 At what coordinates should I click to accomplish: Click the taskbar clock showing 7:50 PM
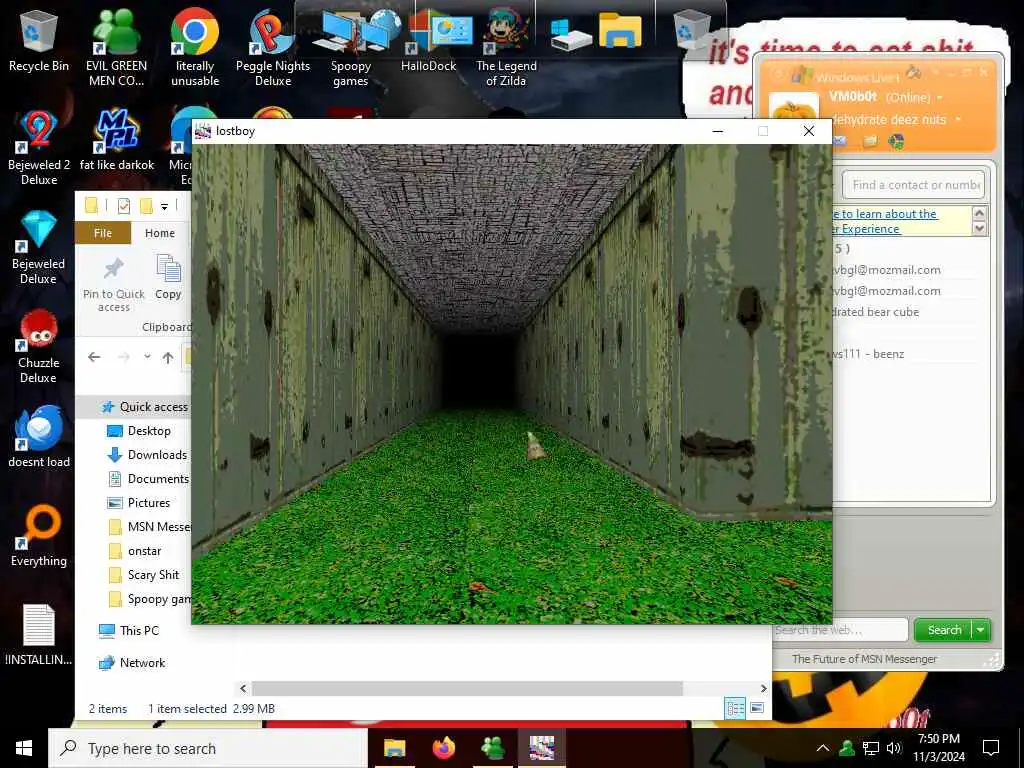[938, 748]
